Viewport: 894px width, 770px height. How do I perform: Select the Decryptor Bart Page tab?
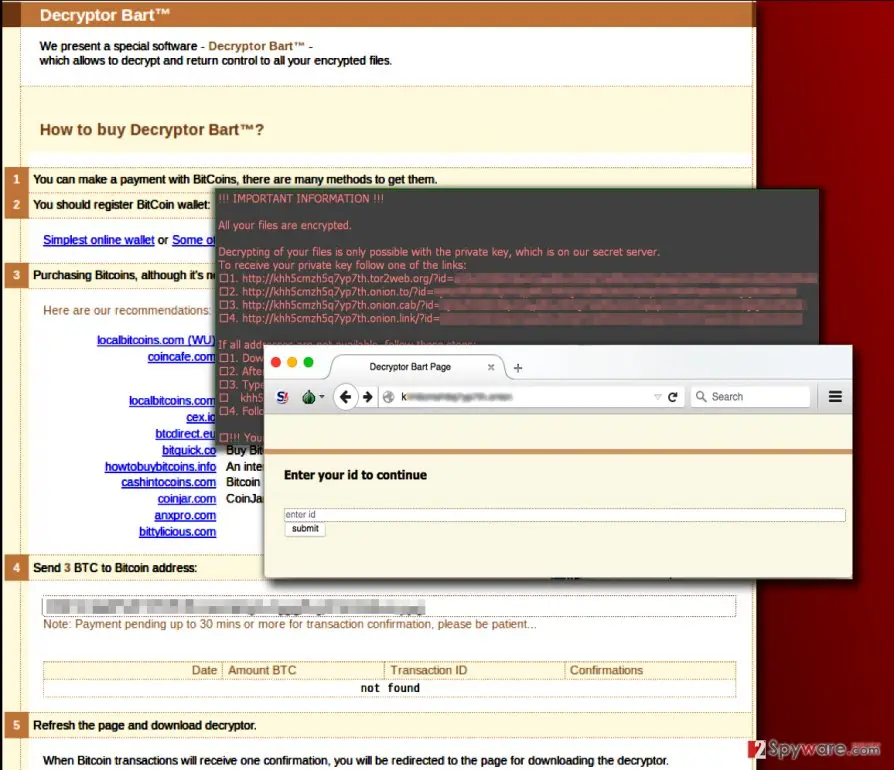411,366
